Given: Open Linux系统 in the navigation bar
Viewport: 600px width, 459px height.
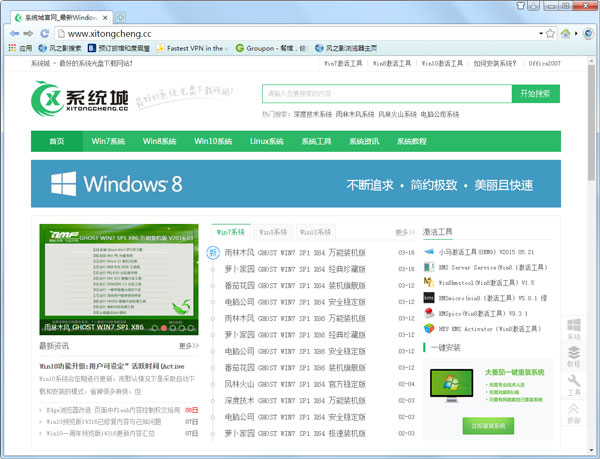Looking at the screenshot, I should click(266, 141).
